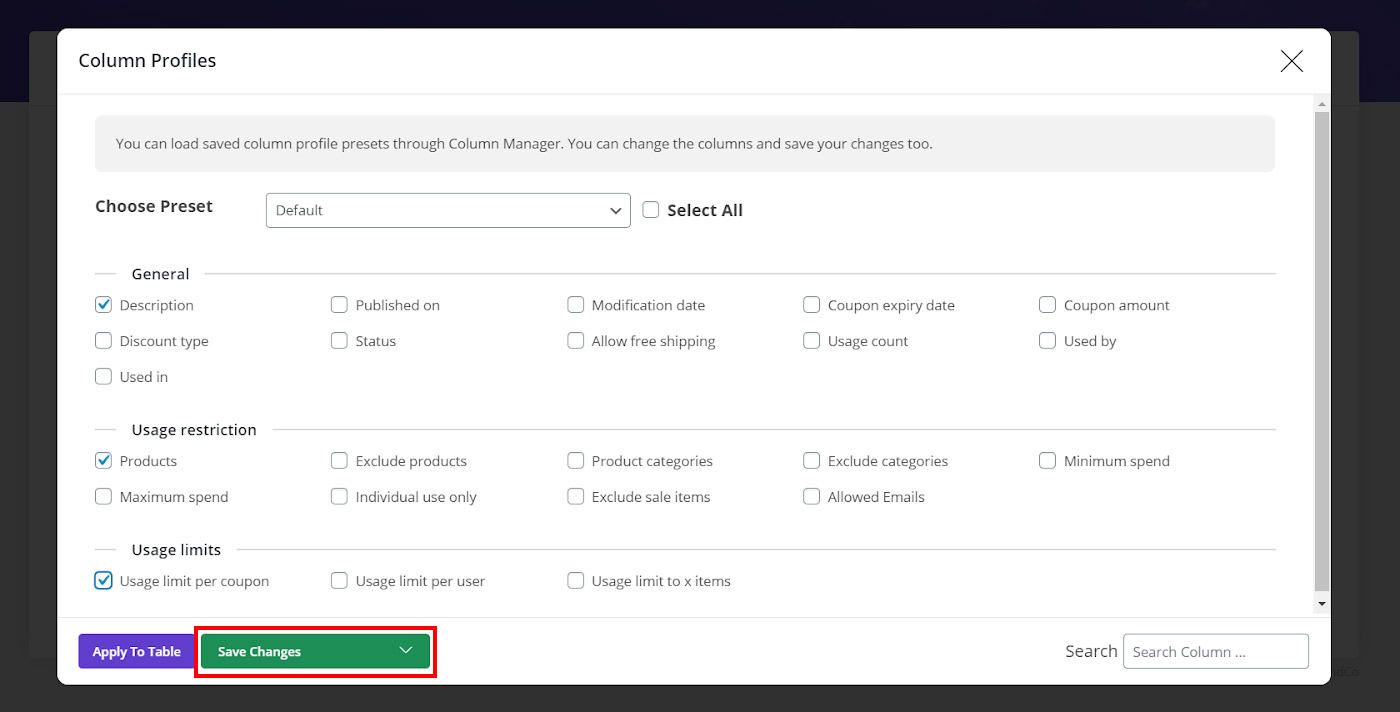The image size is (1400, 712).
Task: Check the Coupon amount box
Action: tap(1047, 305)
